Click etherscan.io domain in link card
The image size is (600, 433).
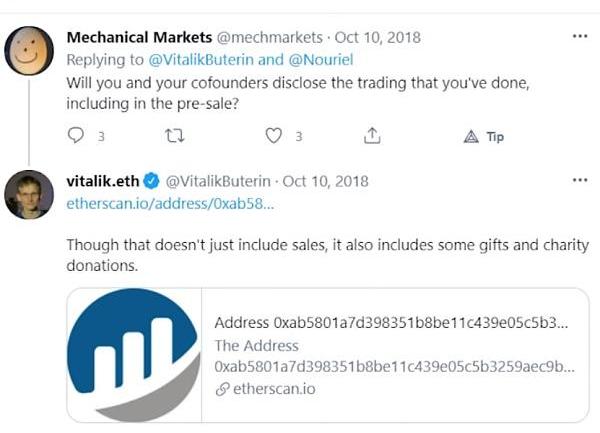pos(273,389)
